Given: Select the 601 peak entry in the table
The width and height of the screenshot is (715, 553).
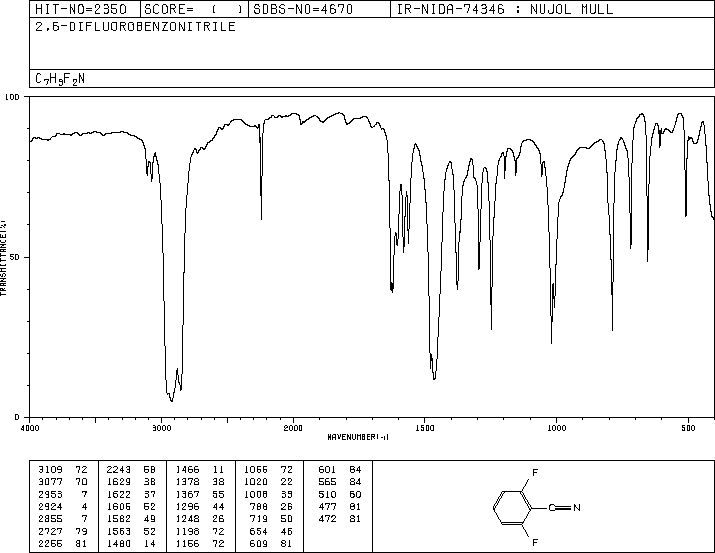Looking at the screenshot, I should [x=340, y=470].
